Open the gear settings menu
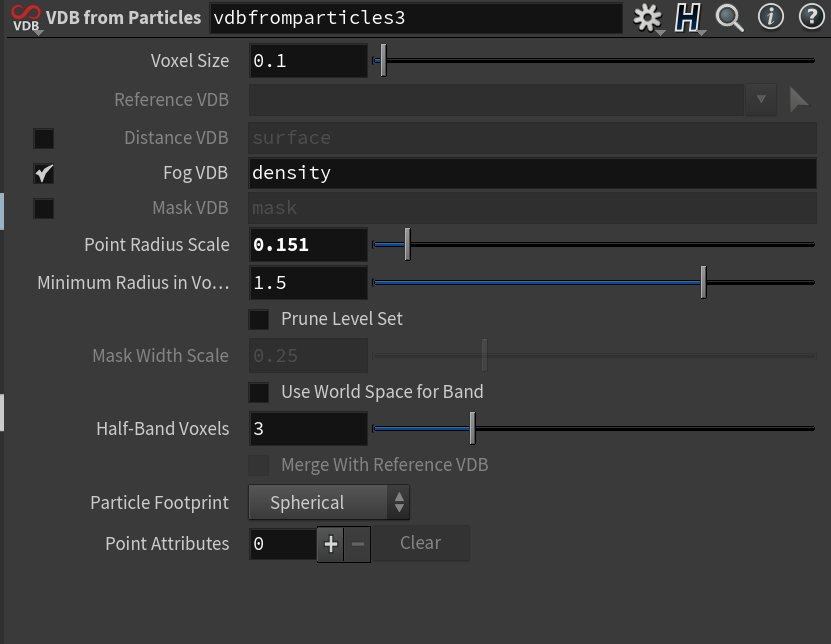The width and height of the screenshot is (831, 644). (648, 18)
